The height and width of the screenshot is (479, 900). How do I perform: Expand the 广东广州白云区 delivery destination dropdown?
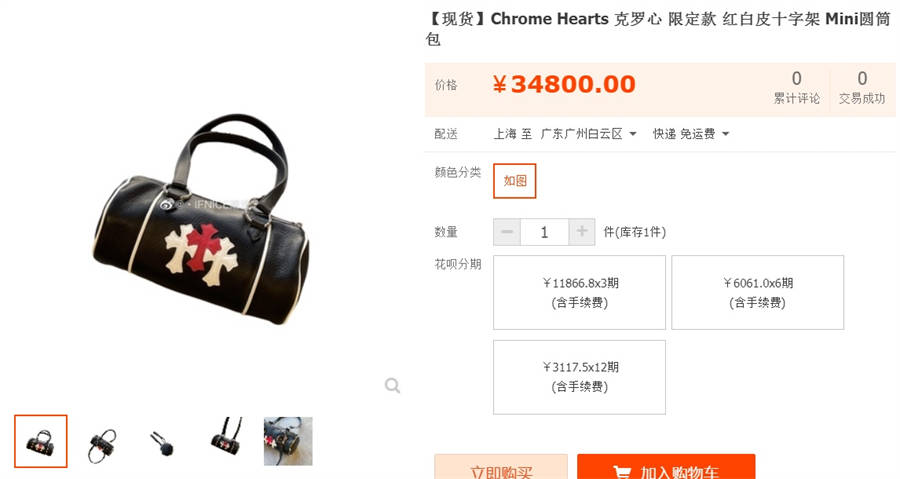[589, 134]
